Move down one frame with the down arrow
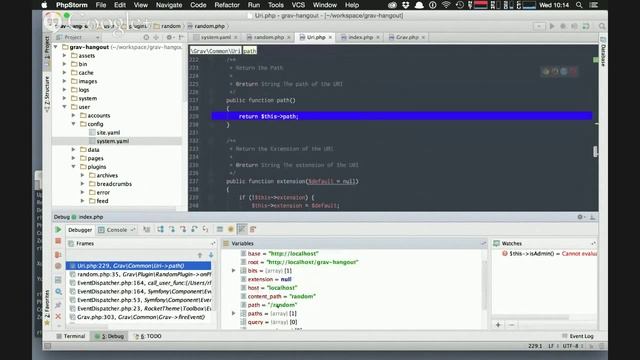The height and width of the screenshot is (360, 640). 211,255
